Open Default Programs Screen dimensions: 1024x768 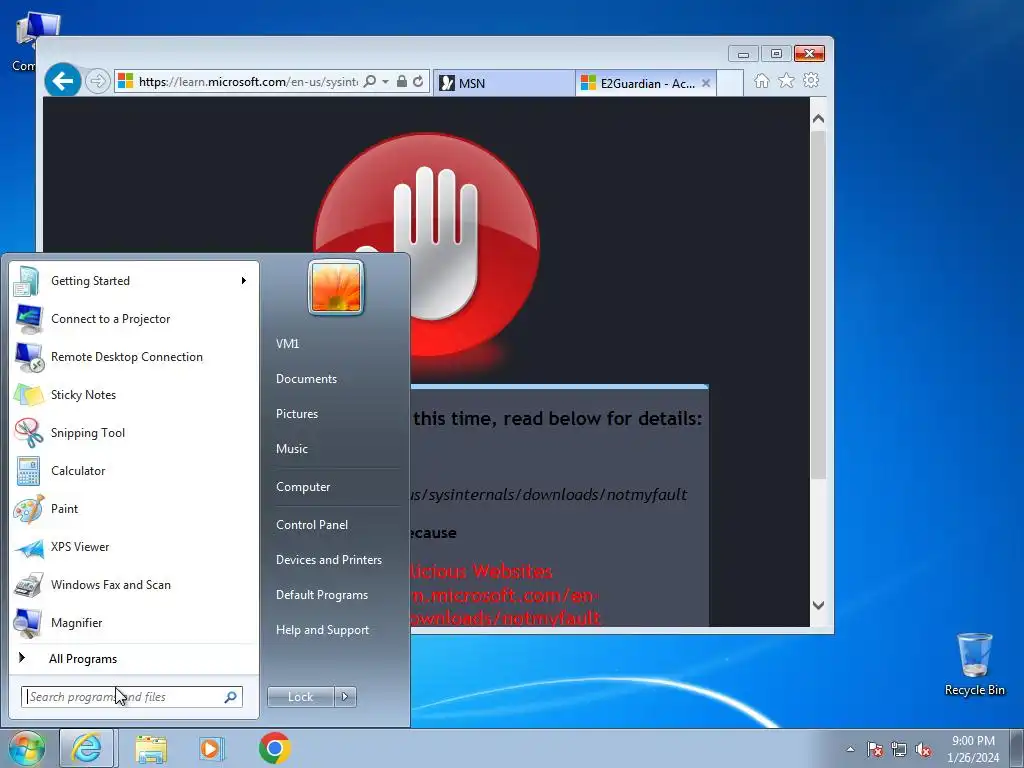click(x=322, y=595)
